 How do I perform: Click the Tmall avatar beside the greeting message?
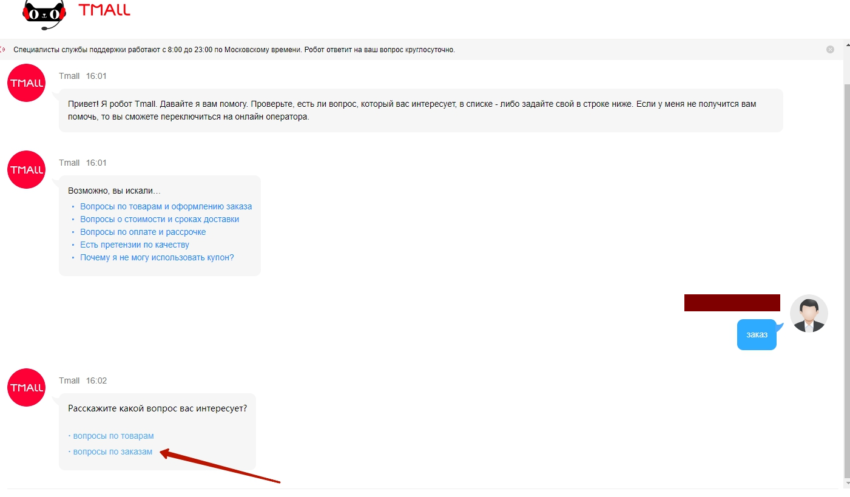26,83
